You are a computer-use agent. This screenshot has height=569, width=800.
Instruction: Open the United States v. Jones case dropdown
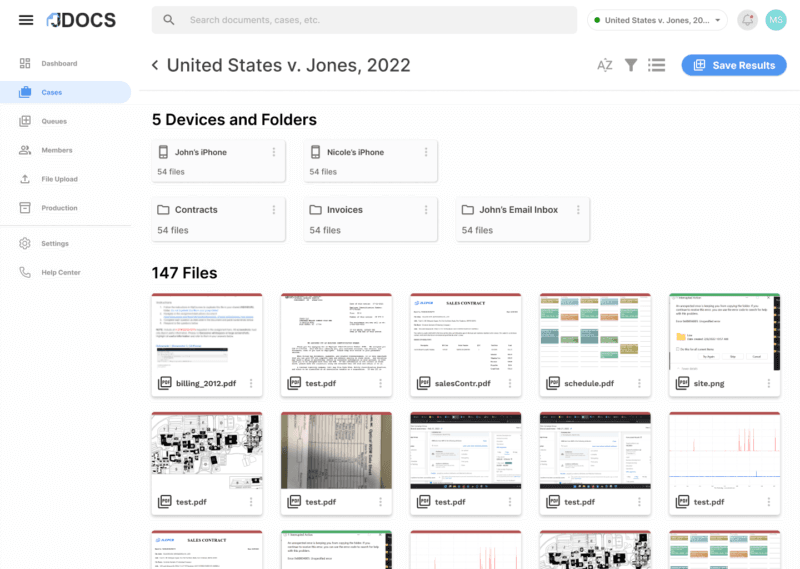657,20
